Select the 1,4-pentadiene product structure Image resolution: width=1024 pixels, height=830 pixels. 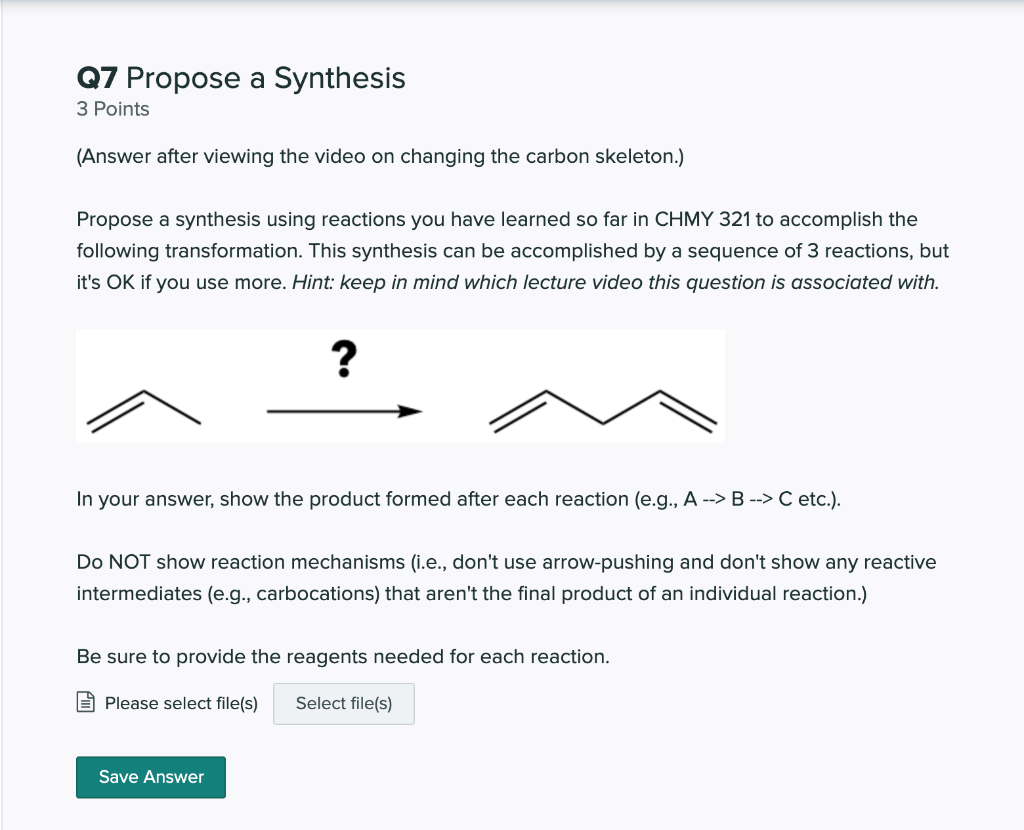coord(603,411)
